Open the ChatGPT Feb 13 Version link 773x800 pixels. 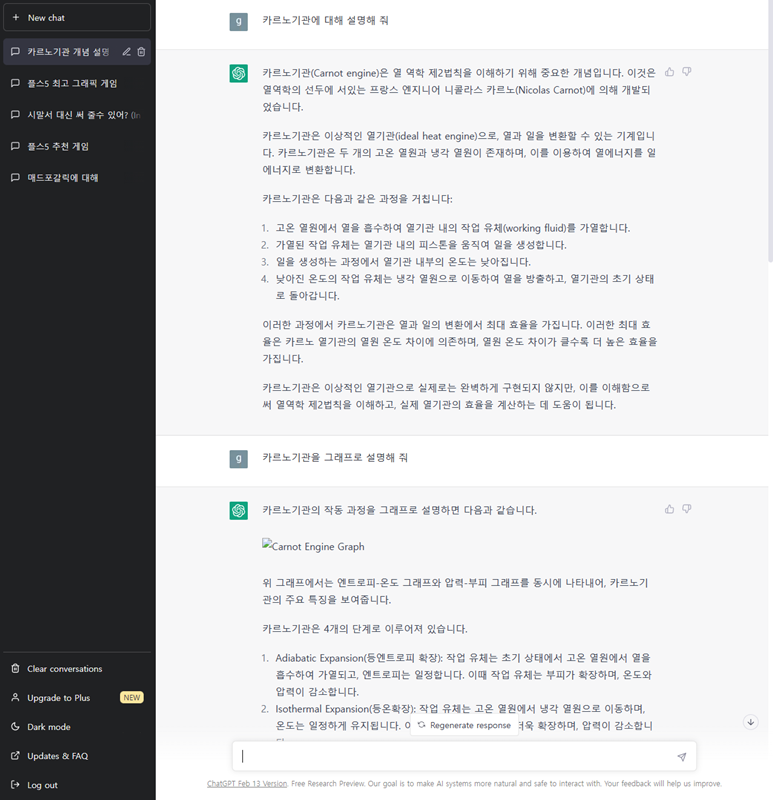247,784
